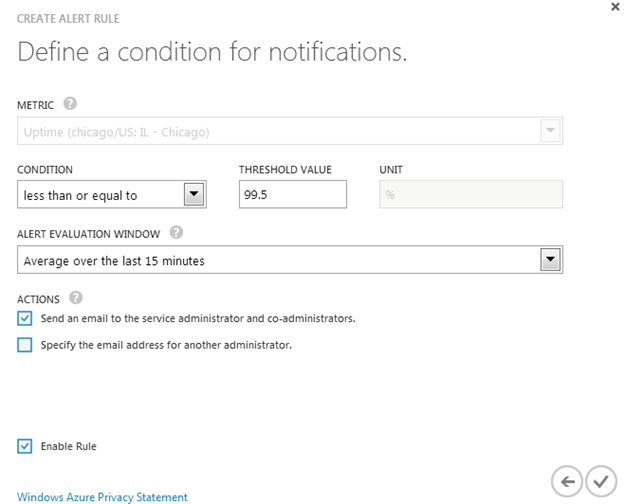
Task: Click the Enable Rule label text
Action: coord(68,446)
